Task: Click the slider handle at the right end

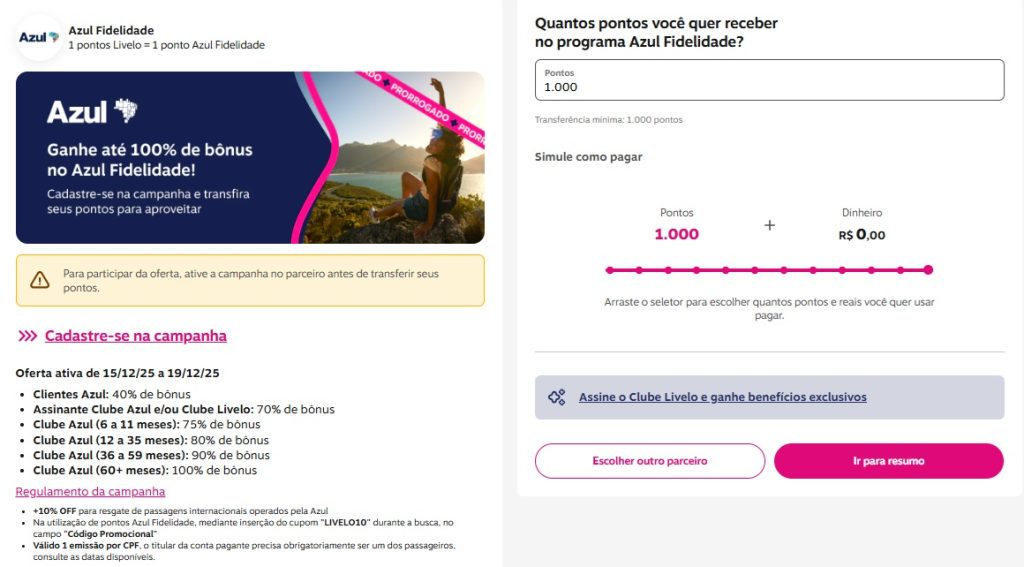Action: pos(928,270)
